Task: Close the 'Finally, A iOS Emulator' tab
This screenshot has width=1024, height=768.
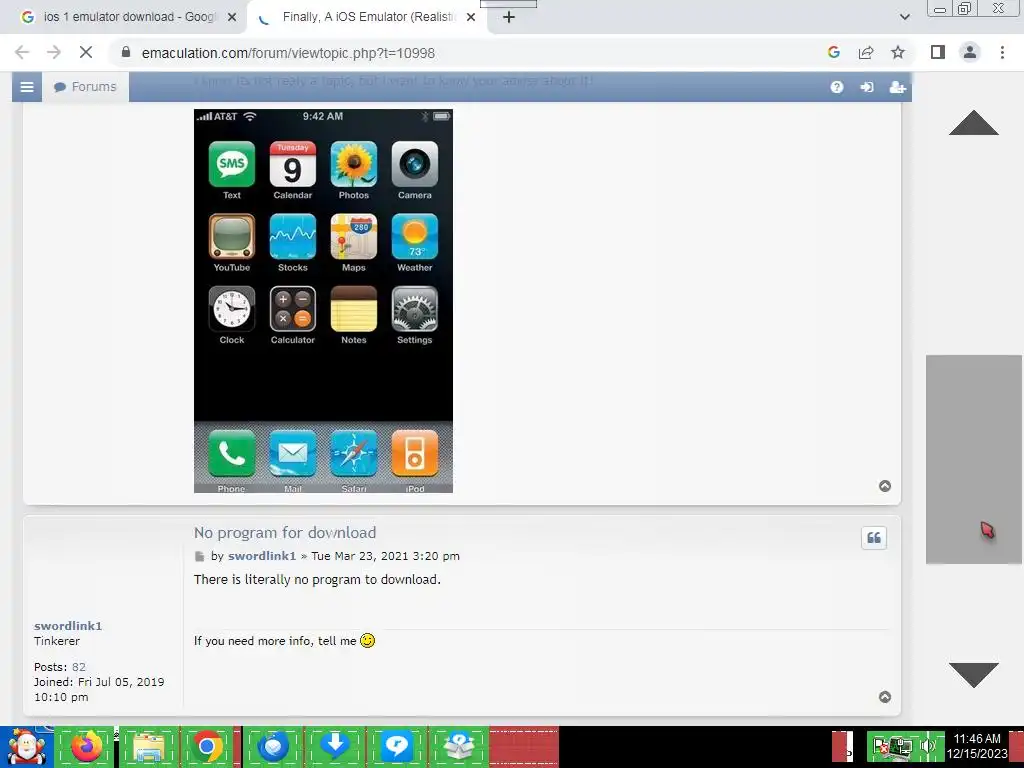Action: (471, 18)
